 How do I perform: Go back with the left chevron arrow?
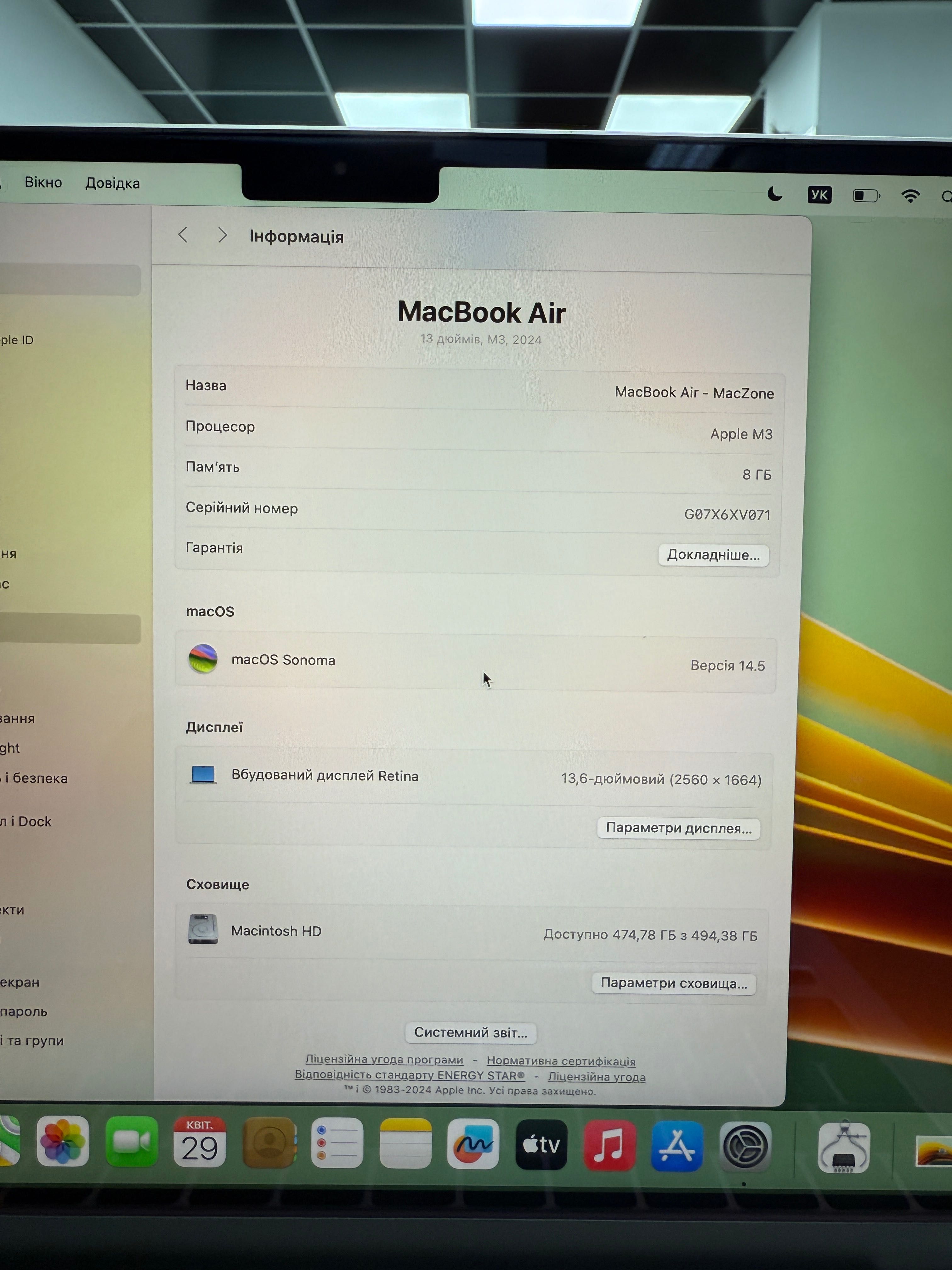pyautogui.click(x=183, y=234)
